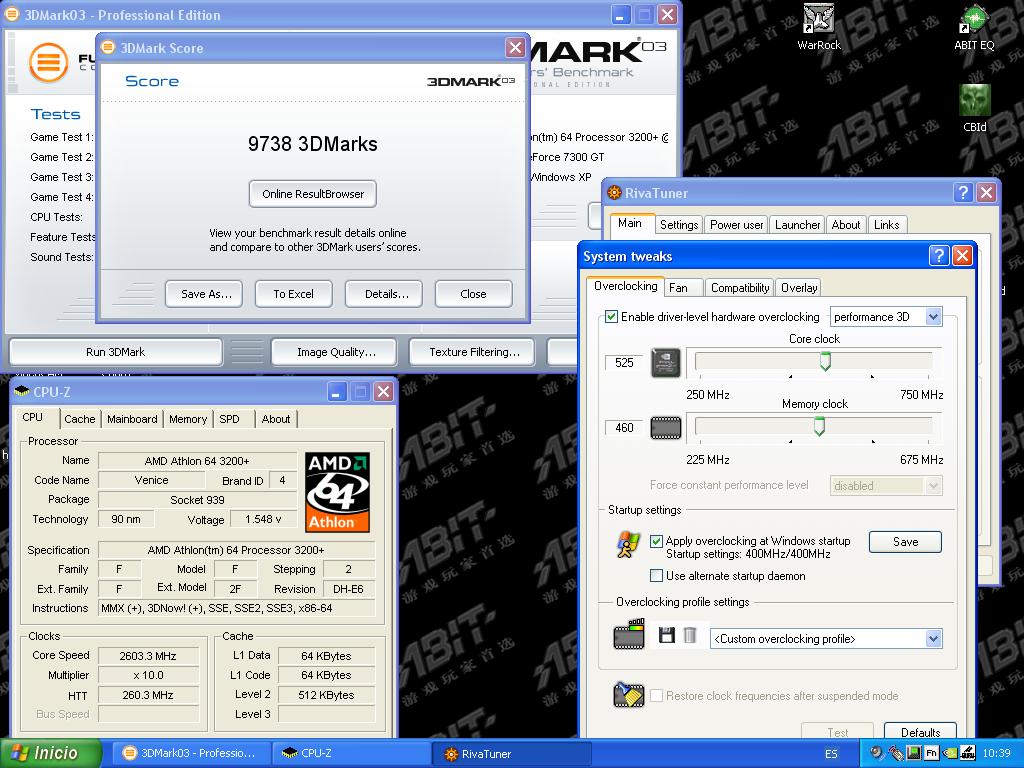This screenshot has width=1024, height=768.
Task: Save the overclocking profile with floppy icon
Action: (666, 635)
